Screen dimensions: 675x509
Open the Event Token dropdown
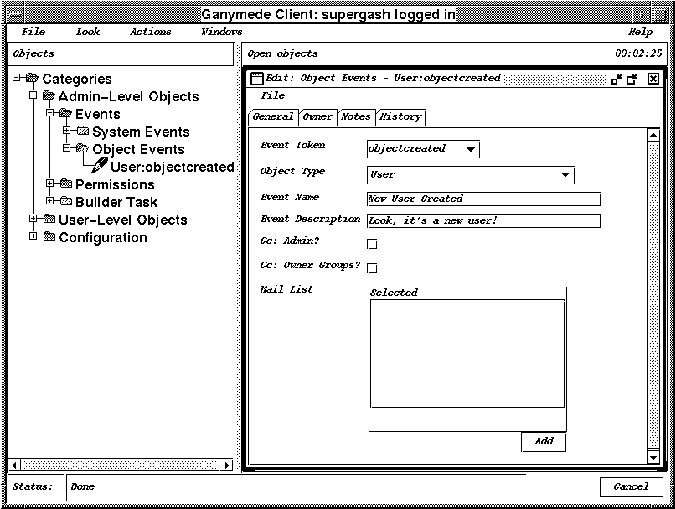423,149
